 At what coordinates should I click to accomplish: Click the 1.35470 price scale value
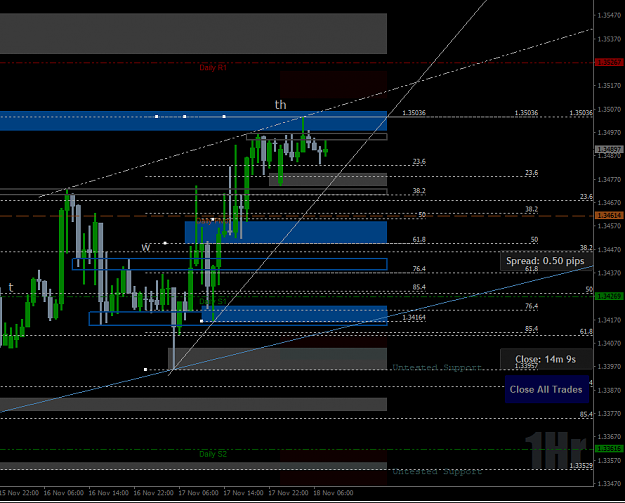click(x=609, y=16)
